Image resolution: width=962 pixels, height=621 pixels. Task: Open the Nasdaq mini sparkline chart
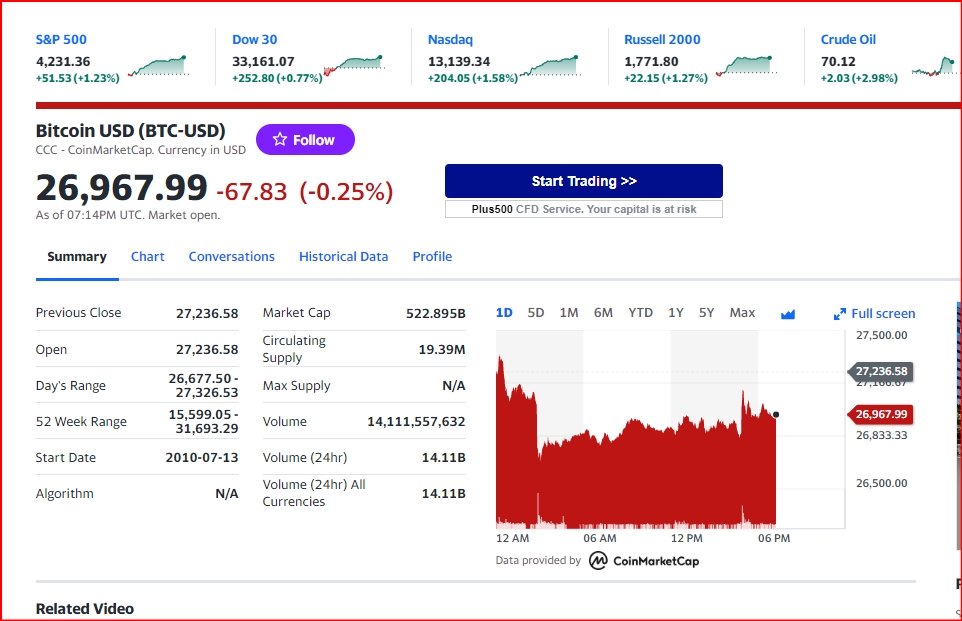[550, 66]
